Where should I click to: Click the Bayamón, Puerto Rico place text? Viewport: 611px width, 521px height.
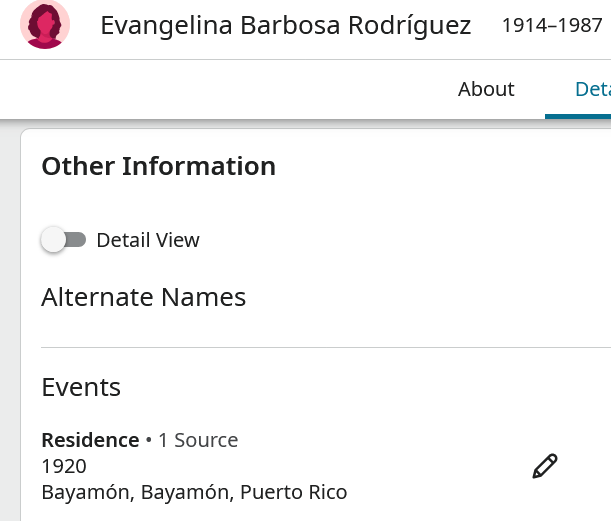point(194,492)
